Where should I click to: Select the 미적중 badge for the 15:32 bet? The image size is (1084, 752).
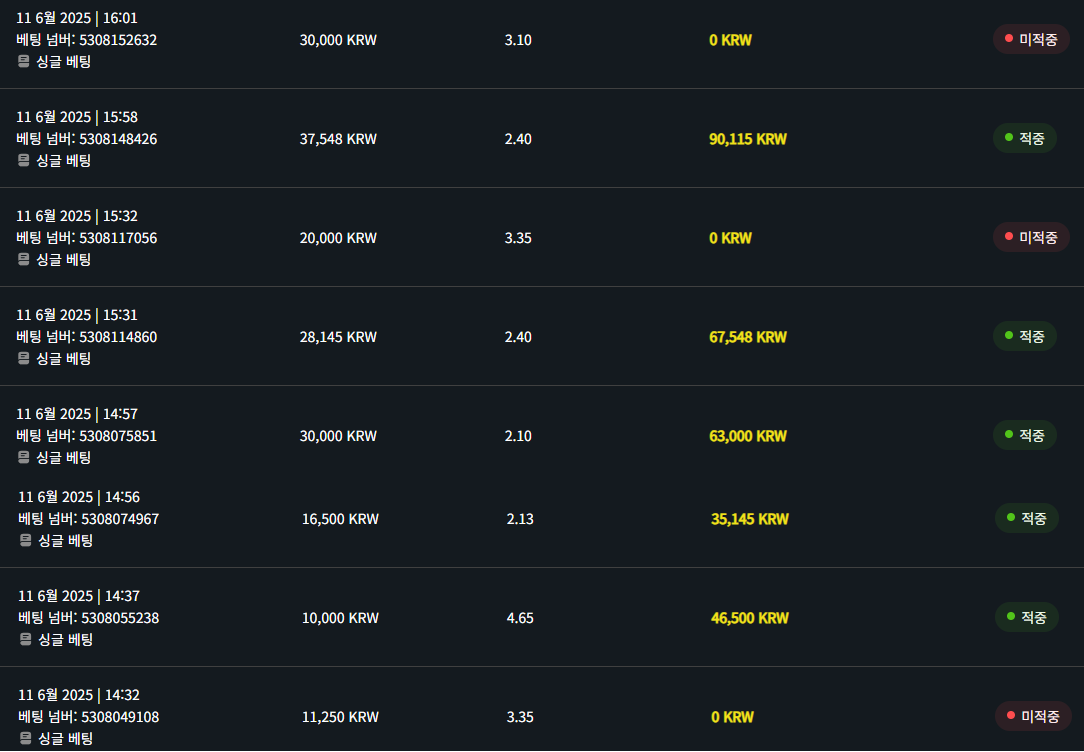tap(1031, 238)
